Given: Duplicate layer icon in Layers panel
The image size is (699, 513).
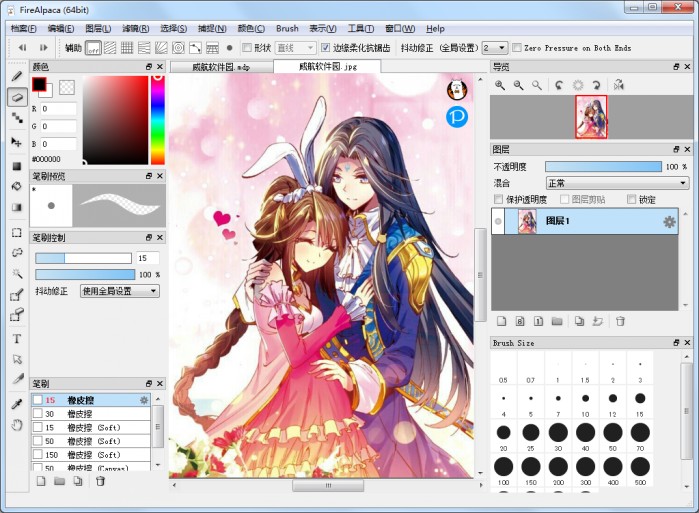Looking at the screenshot, I should [579, 321].
